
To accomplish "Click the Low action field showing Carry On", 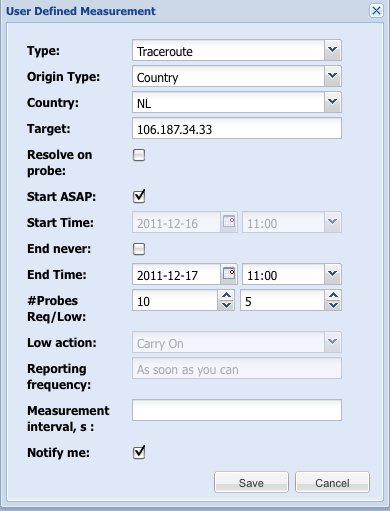I will point(228,342).
